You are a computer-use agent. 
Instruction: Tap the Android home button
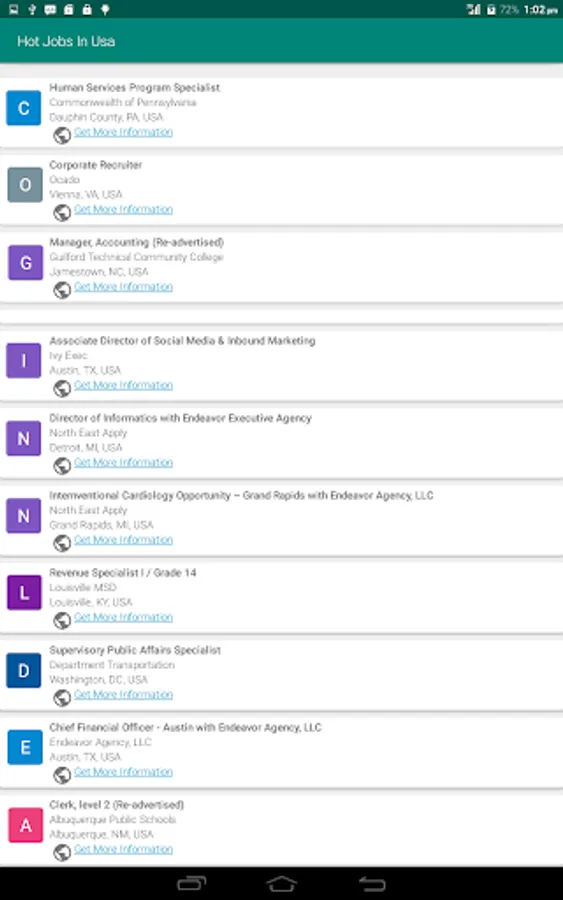[x=281, y=884]
